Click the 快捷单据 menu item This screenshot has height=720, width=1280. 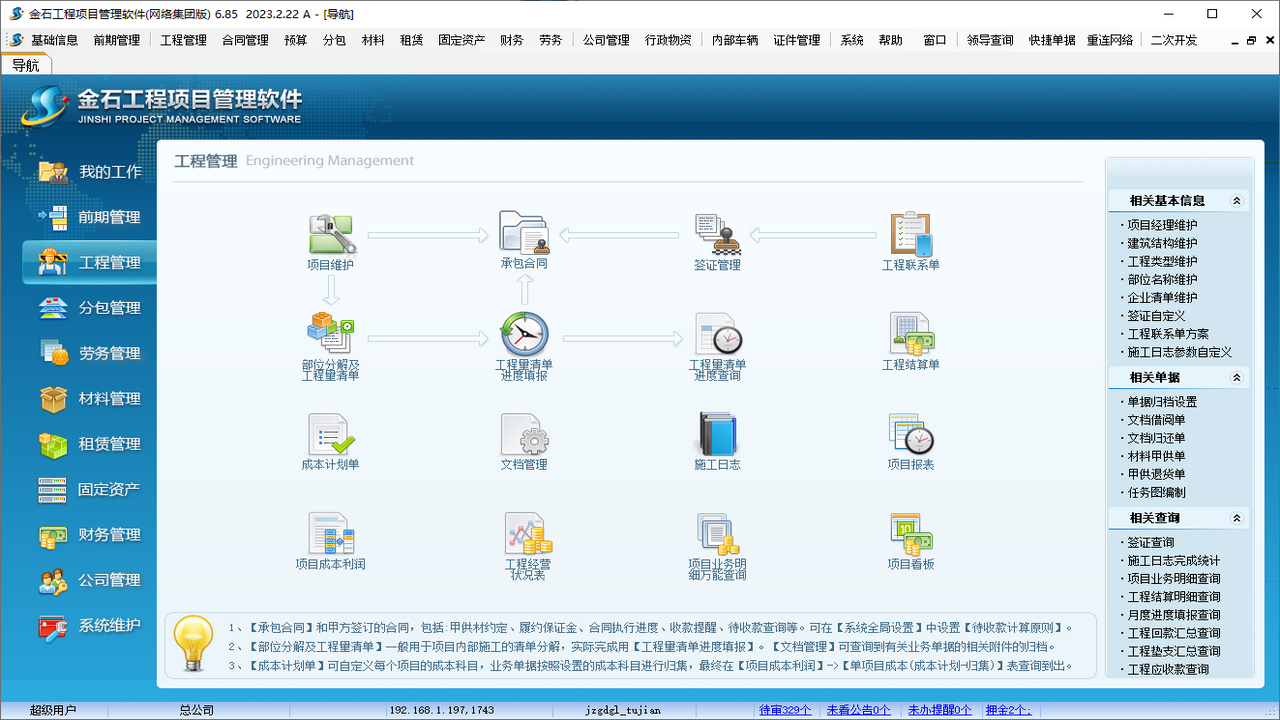pos(1052,40)
